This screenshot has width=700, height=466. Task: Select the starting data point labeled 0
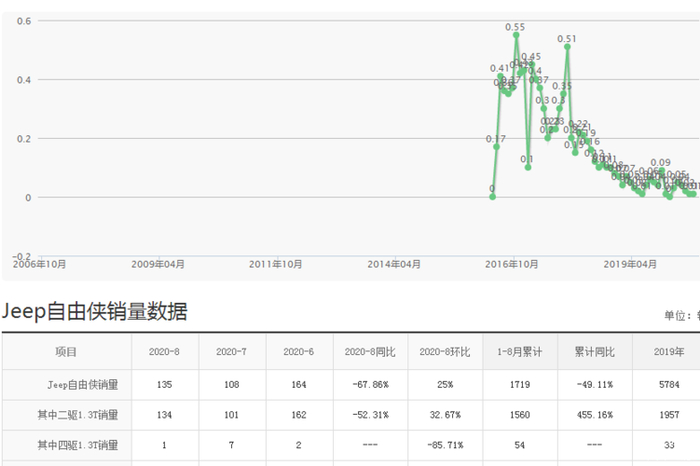492,197
